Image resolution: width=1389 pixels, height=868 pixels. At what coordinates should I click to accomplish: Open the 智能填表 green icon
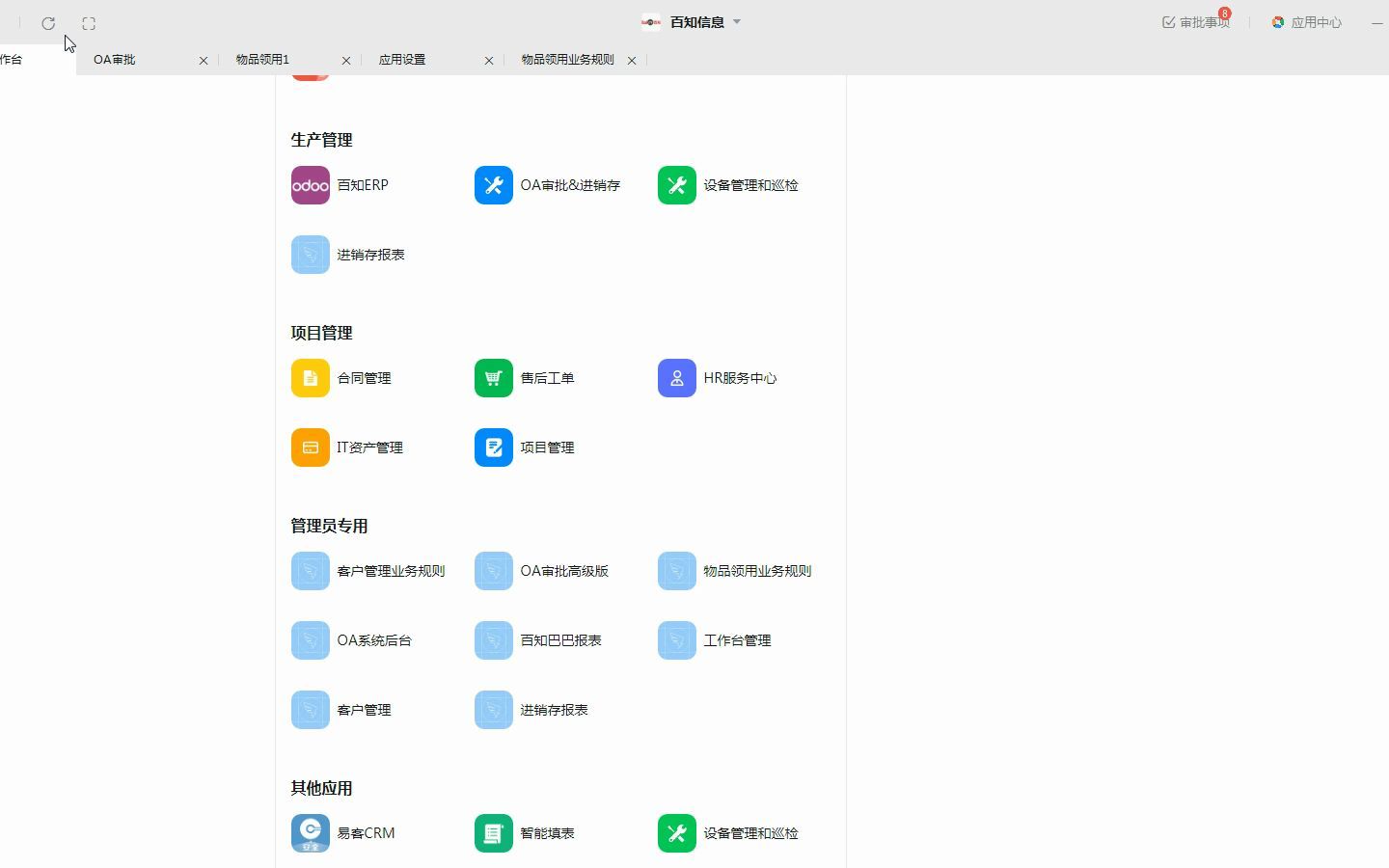(494, 833)
